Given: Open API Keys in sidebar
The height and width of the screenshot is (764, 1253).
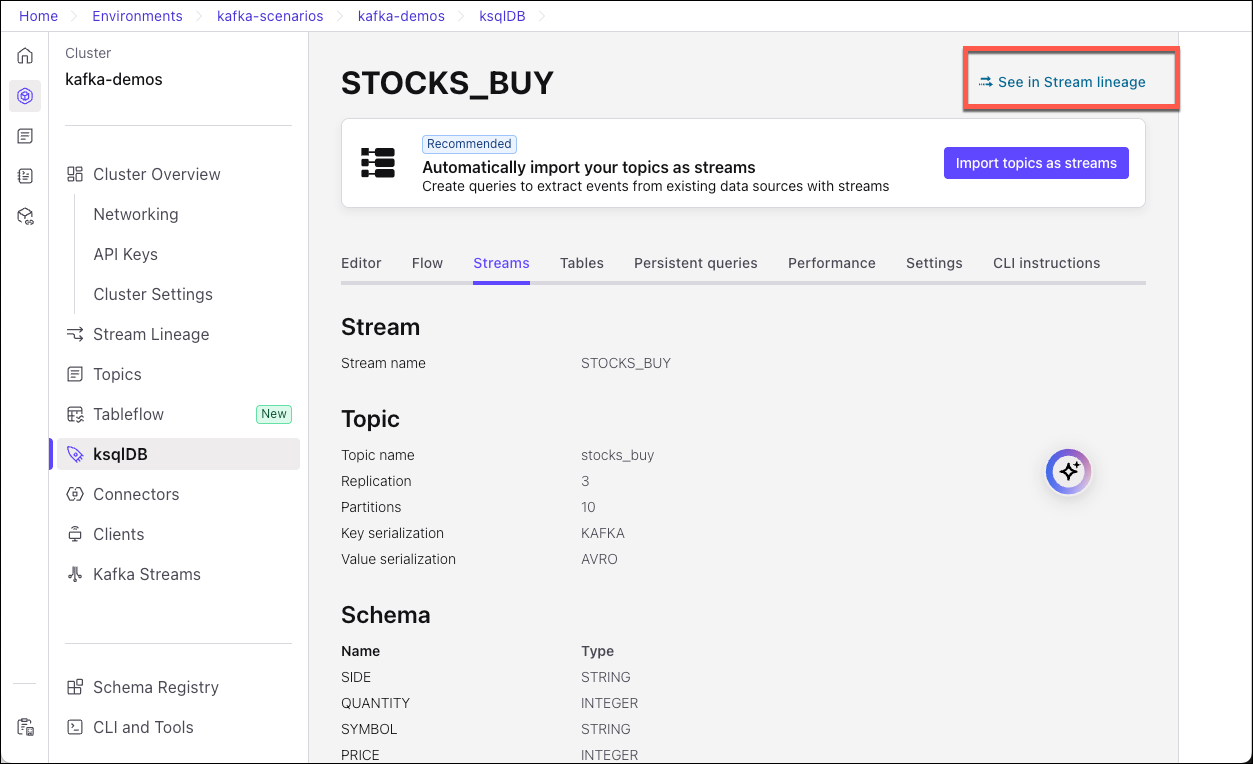Looking at the screenshot, I should point(125,254).
